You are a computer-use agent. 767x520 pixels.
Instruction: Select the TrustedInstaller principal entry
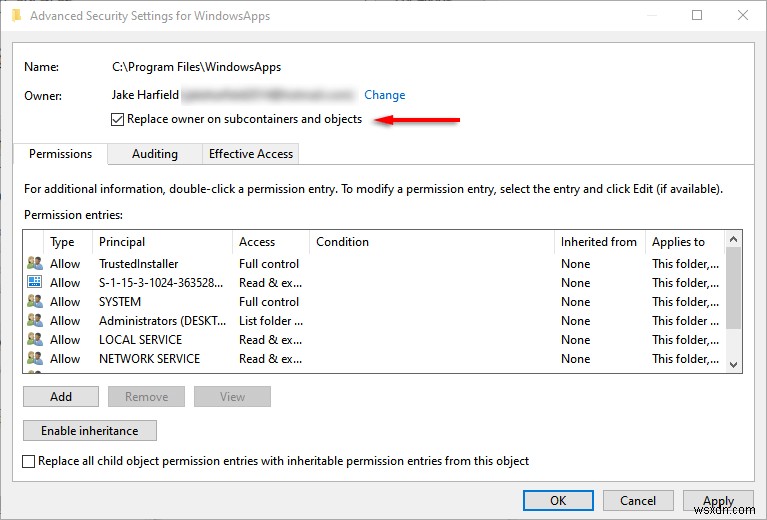138,264
